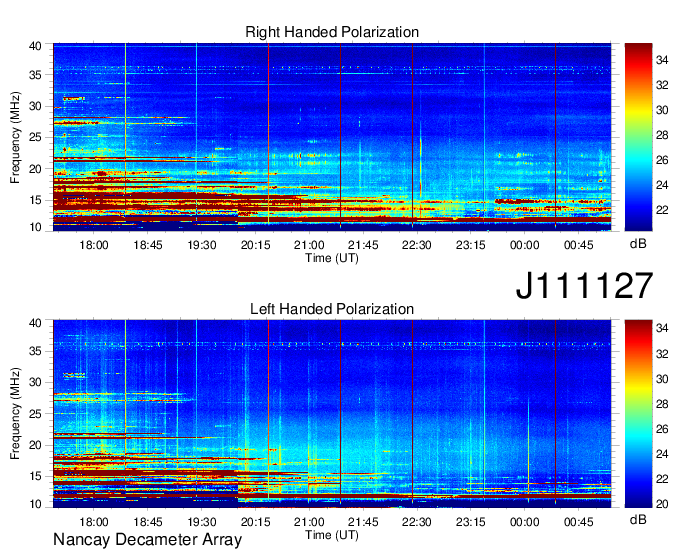Click the "30" label on the upper colorbar

pyautogui.click(x=662, y=110)
